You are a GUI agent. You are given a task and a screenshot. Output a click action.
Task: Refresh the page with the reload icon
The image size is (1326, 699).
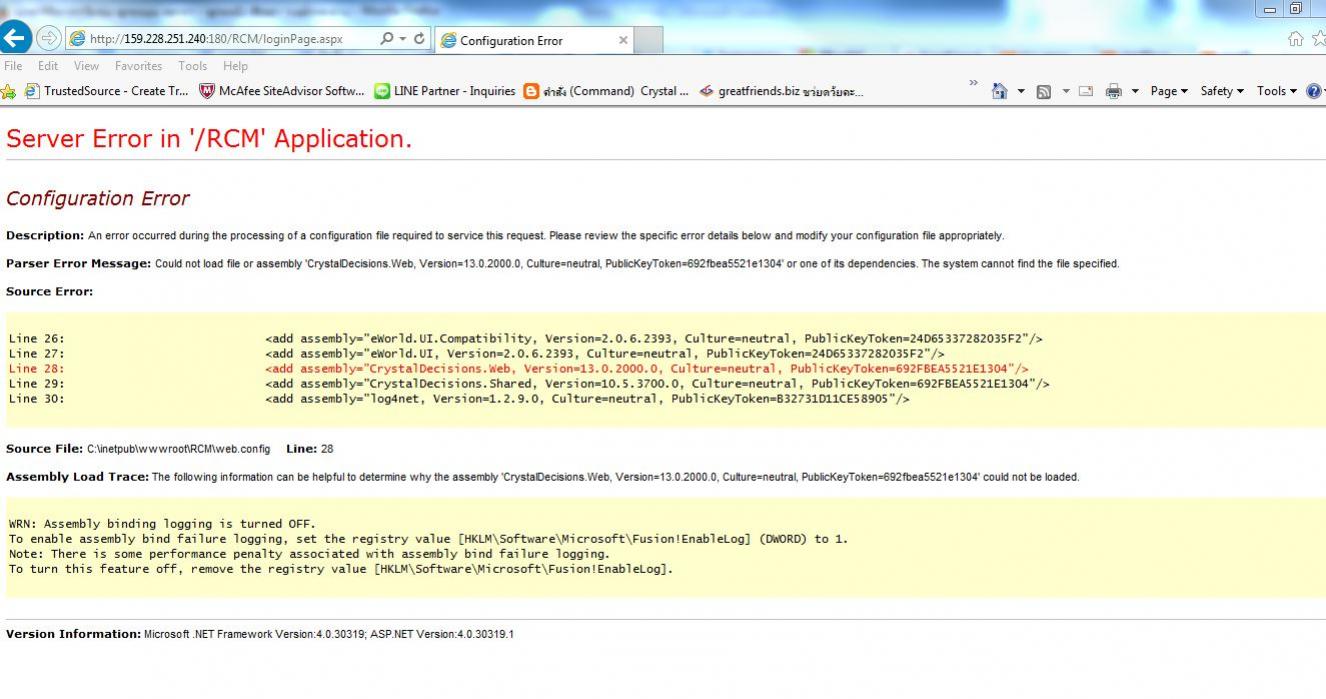pyautogui.click(x=419, y=39)
